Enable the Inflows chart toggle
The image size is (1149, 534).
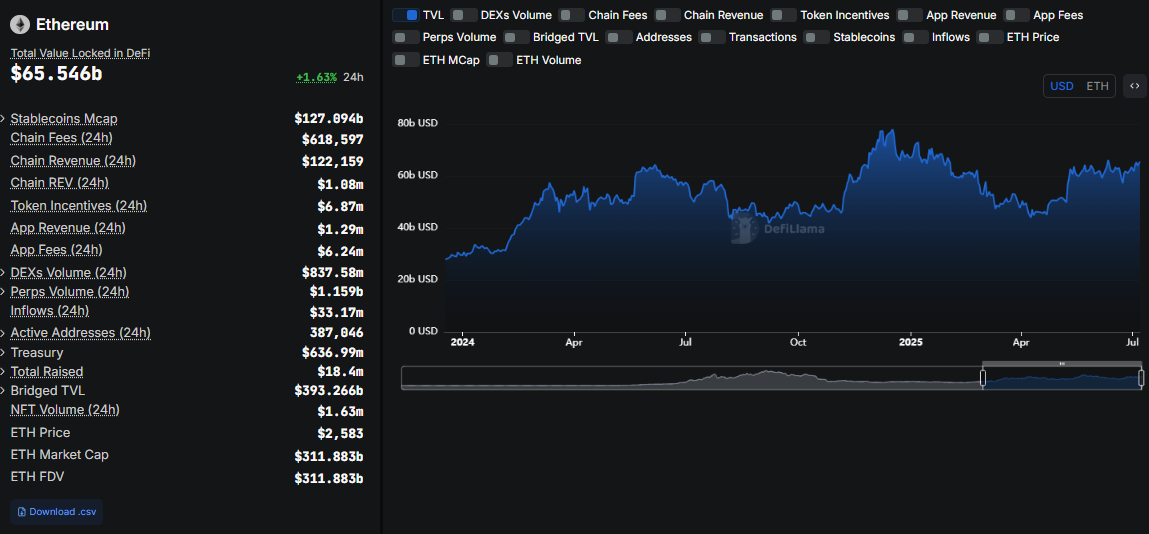915,37
